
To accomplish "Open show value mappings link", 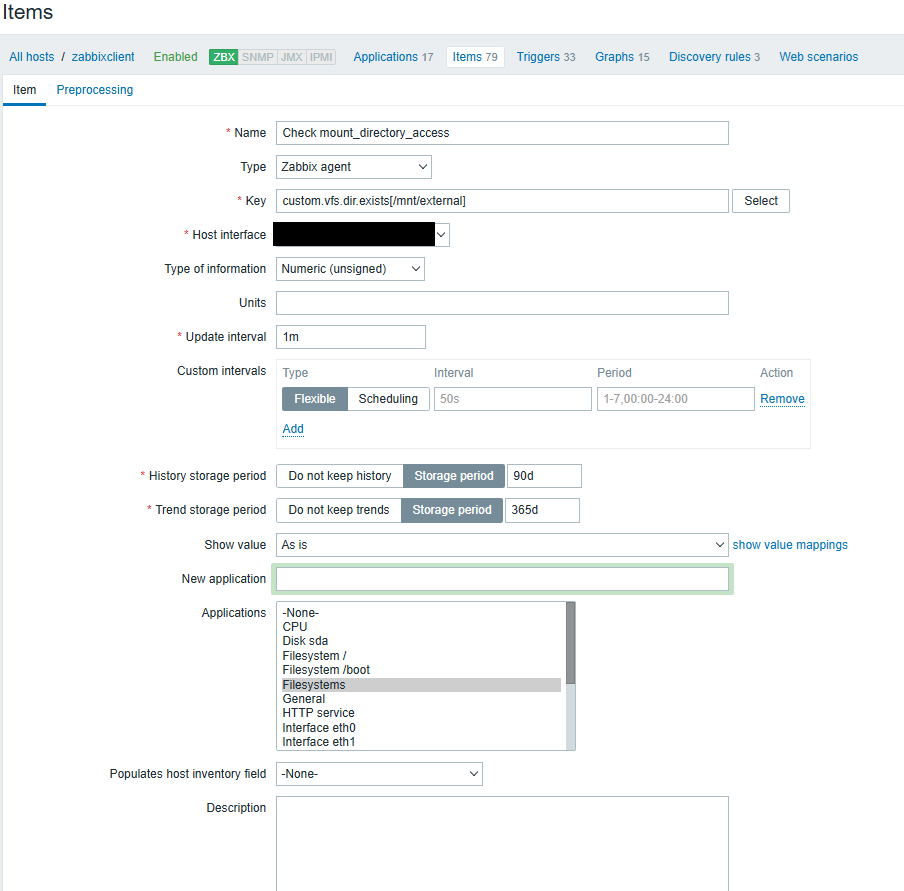I will coord(790,545).
